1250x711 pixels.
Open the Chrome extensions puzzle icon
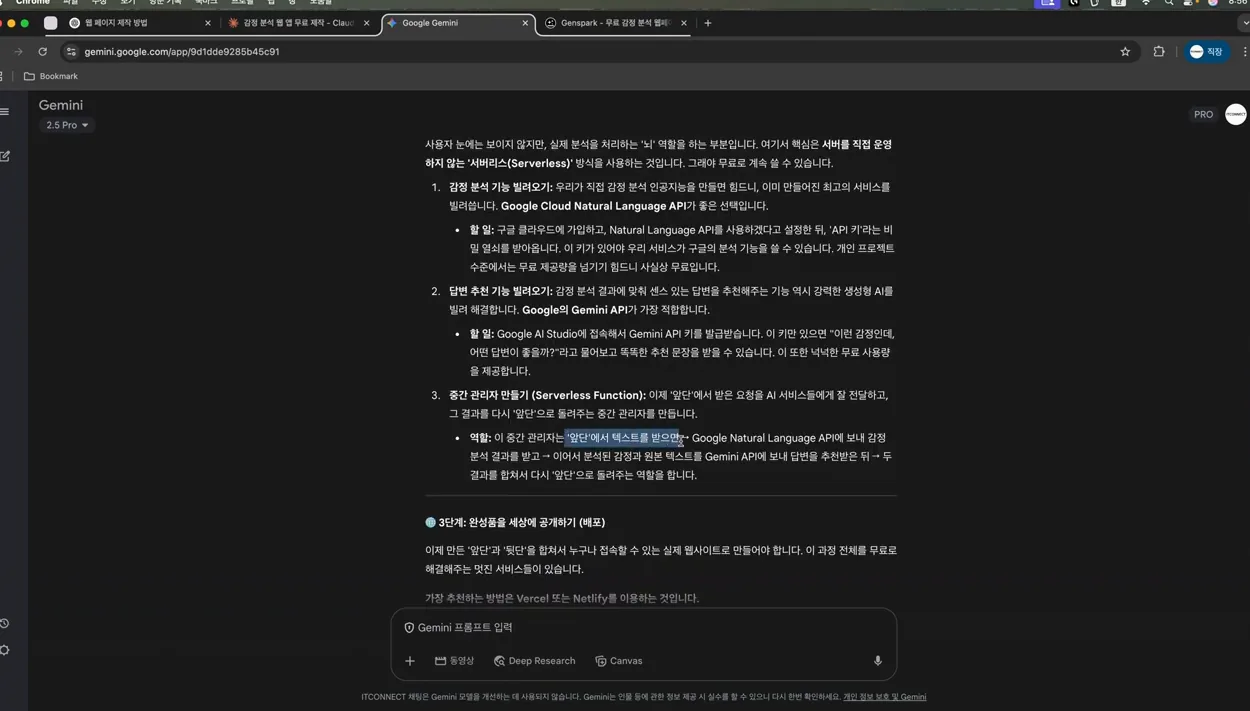(x=1159, y=51)
